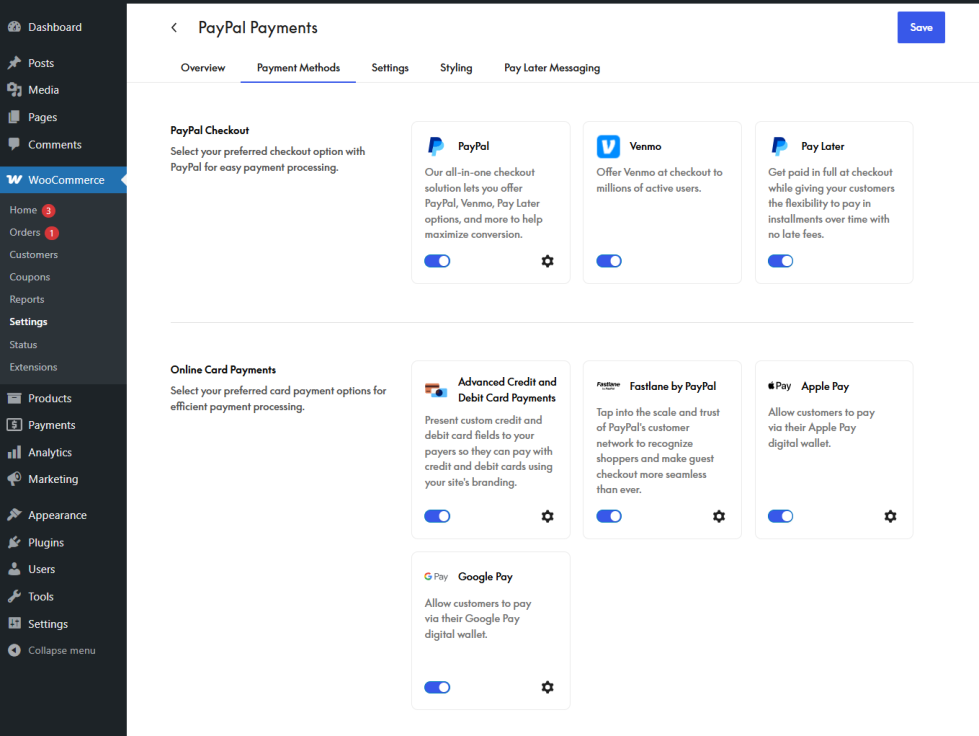Screen dimensions: 979x736
Task: Save the PayPal Payments settings
Action: tap(921, 27)
